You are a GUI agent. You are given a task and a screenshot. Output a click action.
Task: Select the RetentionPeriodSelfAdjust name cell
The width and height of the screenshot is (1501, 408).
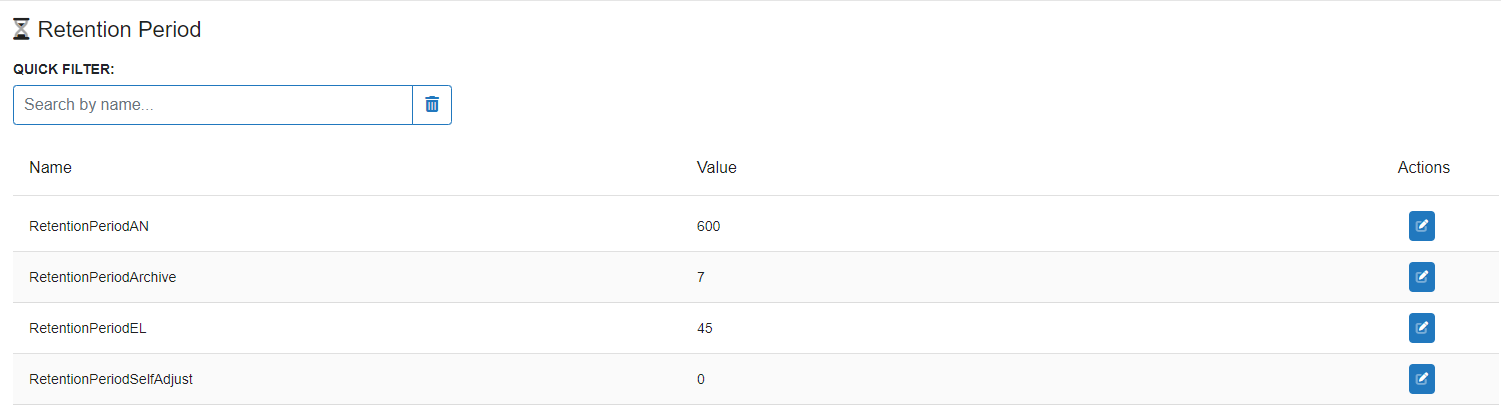111,380
